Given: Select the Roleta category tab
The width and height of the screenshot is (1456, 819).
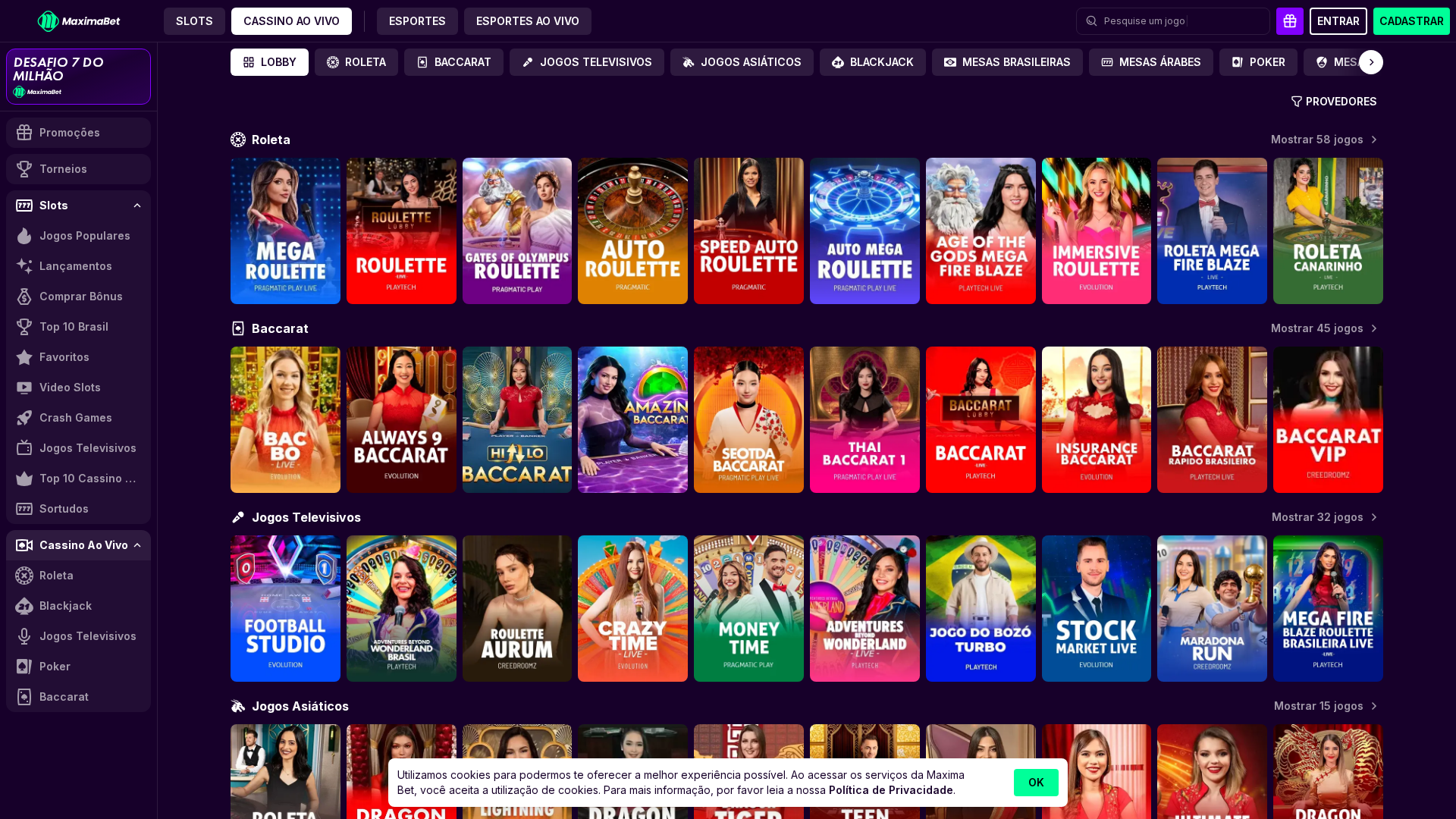Looking at the screenshot, I should point(356,62).
